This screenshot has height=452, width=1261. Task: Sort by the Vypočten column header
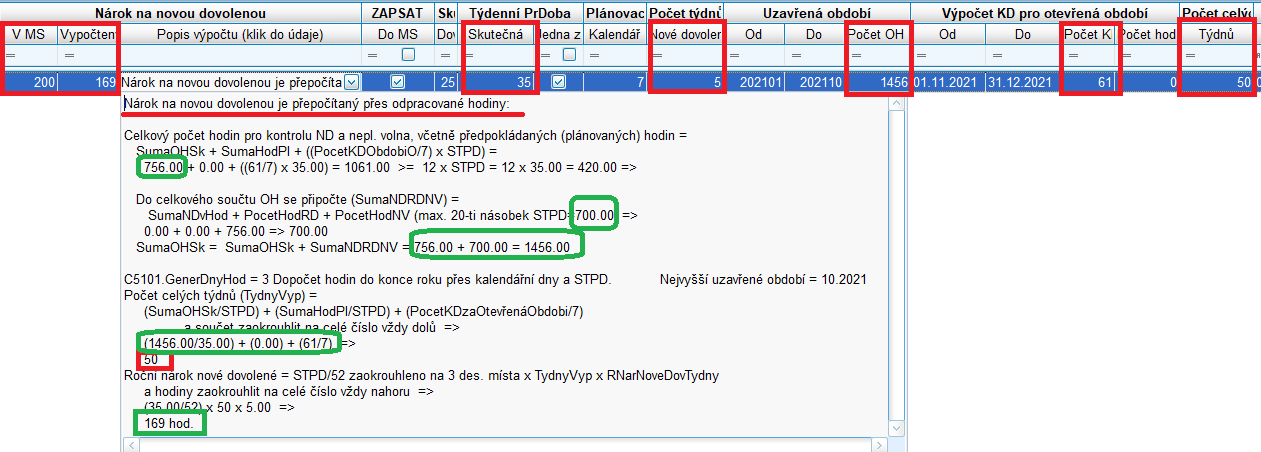pos(88,35)
